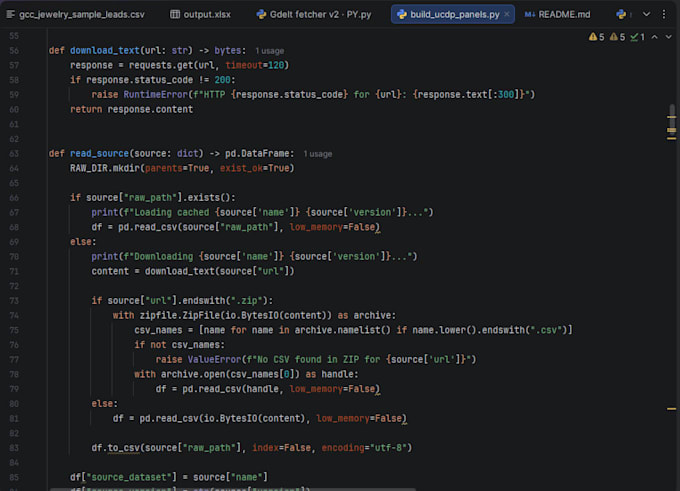Click the vertical scrollbar thumb in editor

click(672, 119)
